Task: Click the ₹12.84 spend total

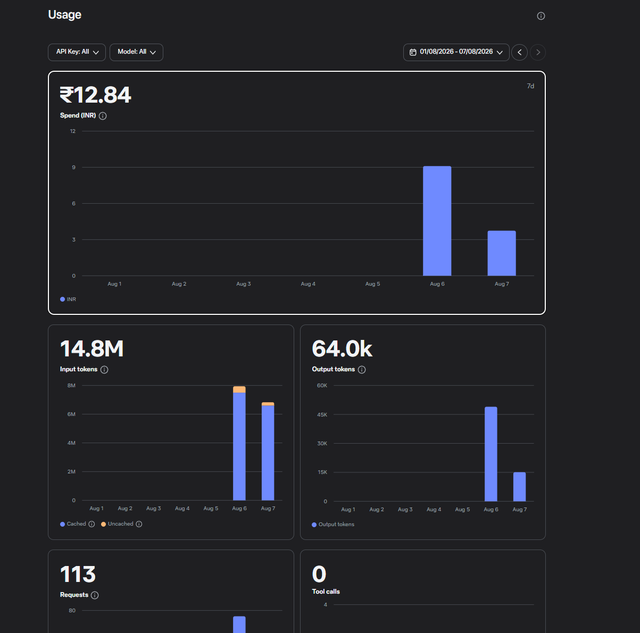Action: point(96,95)
